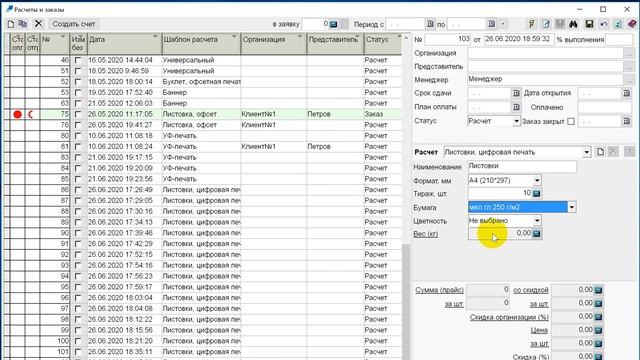Expand the Бумага dropdown
This screenshot has height=360, width=640.
[571, 207]
